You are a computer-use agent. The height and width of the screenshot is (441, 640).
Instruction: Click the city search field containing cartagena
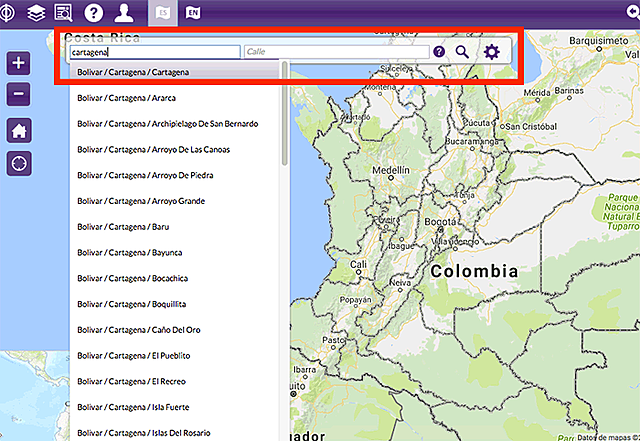[155, 52]
